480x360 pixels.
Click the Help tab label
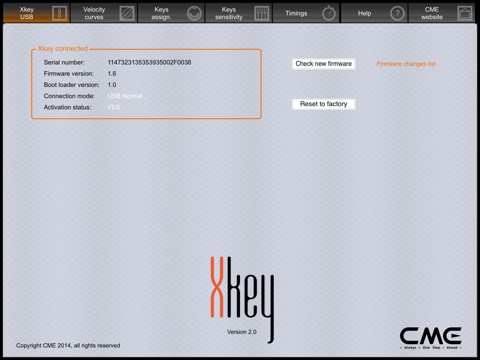click(x=364, y=13)
